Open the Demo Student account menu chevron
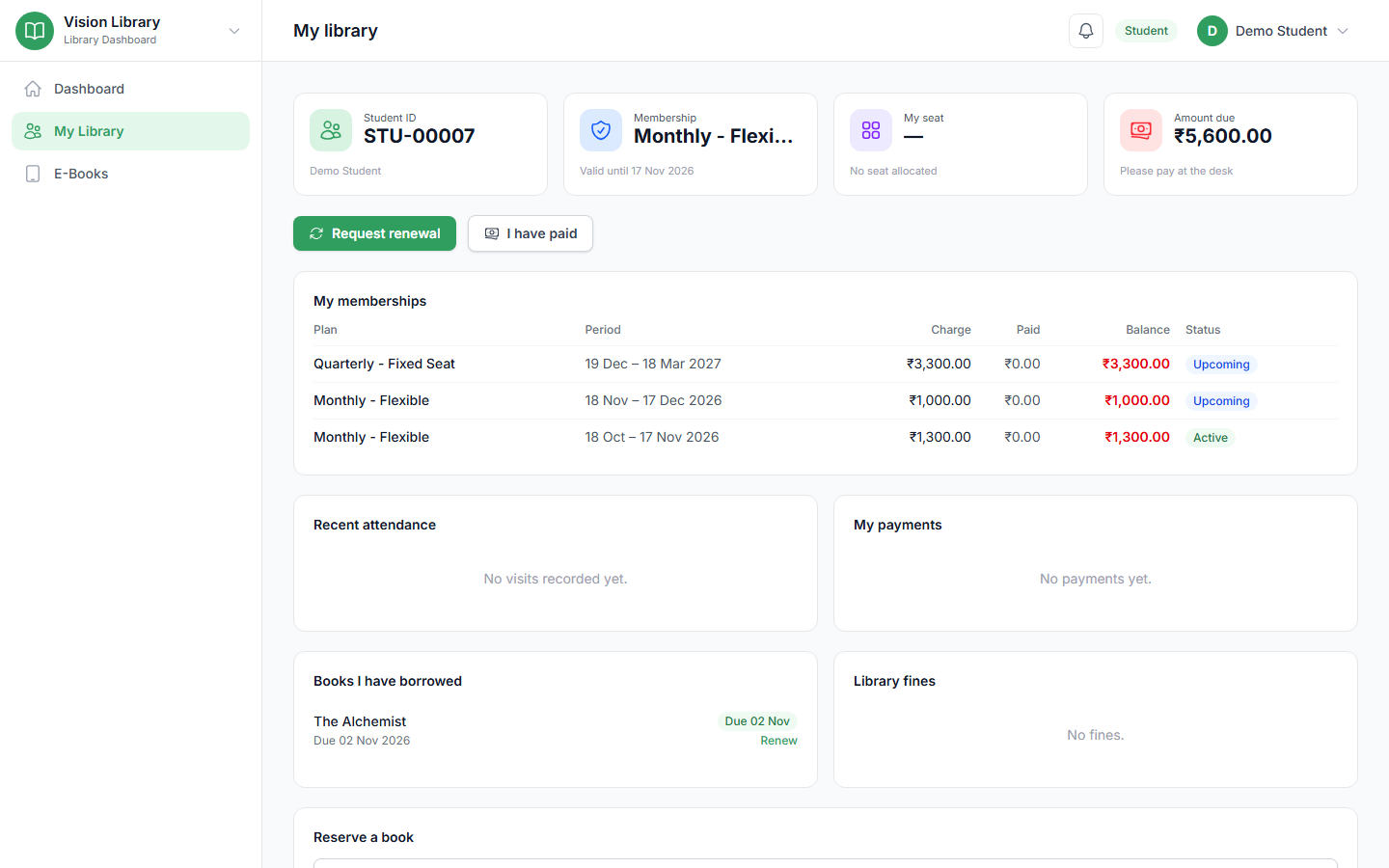The height and width of the screenshot is (868, 1389). pyautogui.click(x=1343, y=31)
